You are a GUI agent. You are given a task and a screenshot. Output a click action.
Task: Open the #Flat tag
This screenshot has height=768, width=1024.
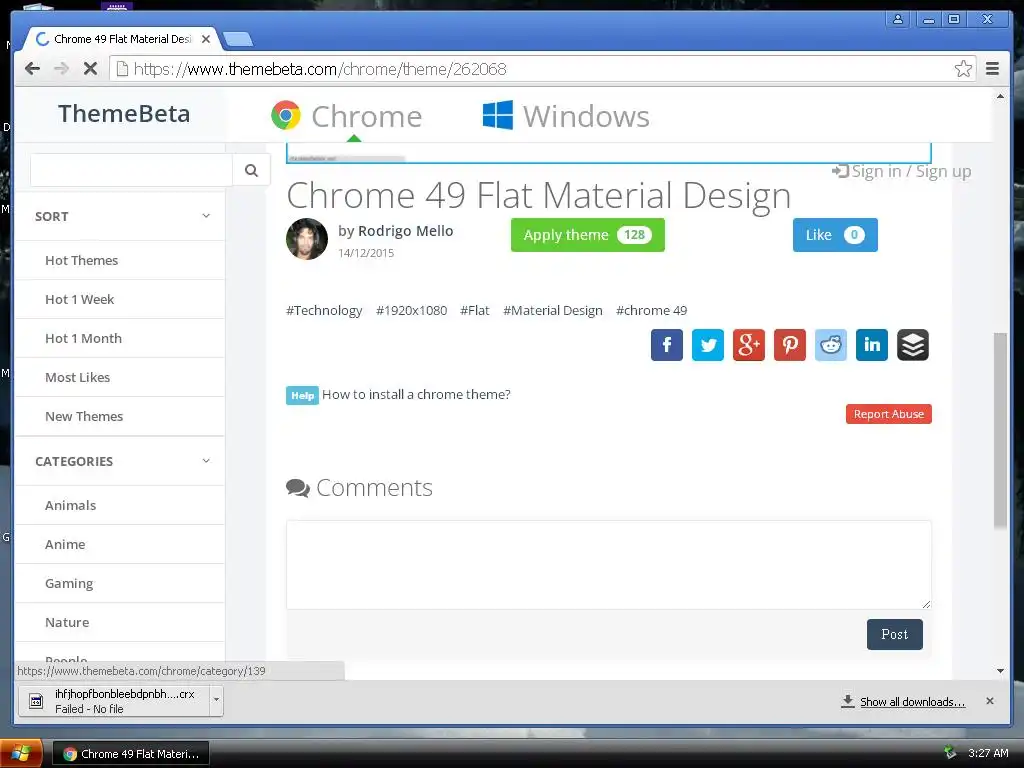475,311
